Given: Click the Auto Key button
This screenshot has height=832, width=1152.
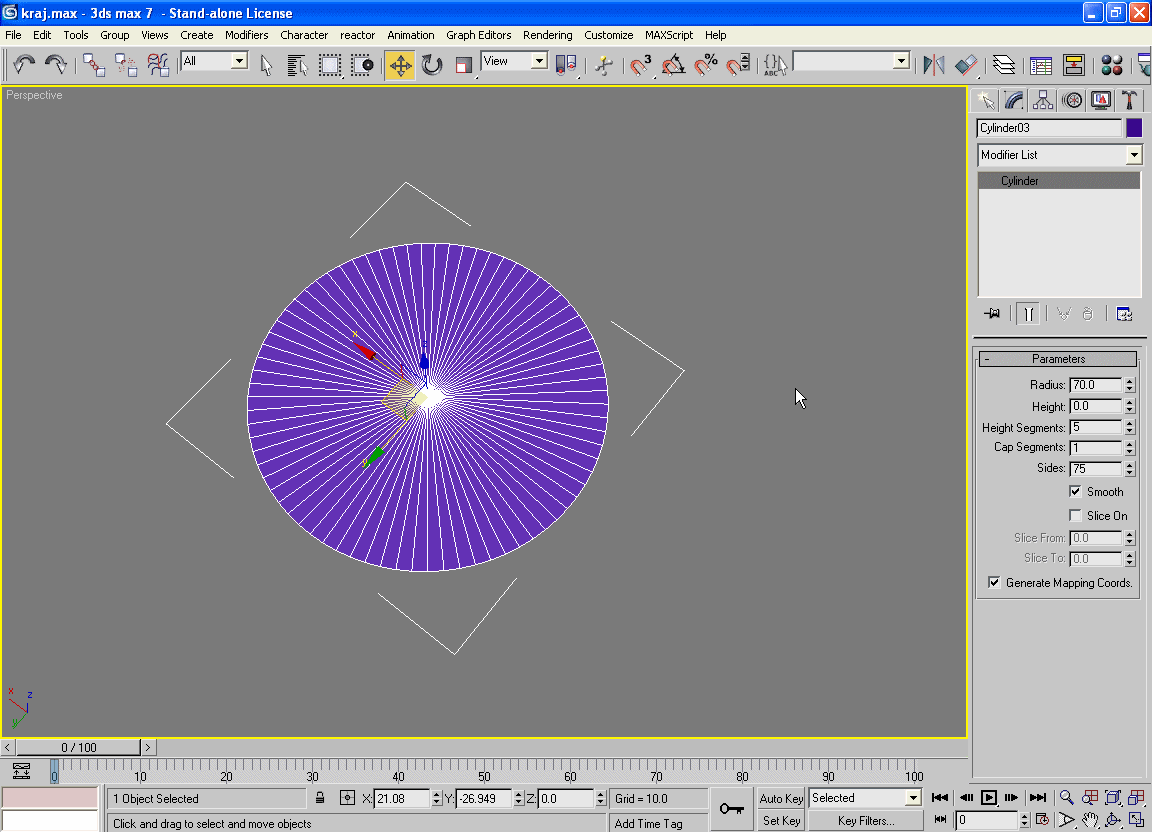Looking at the screenshot, I should [781, 798].
